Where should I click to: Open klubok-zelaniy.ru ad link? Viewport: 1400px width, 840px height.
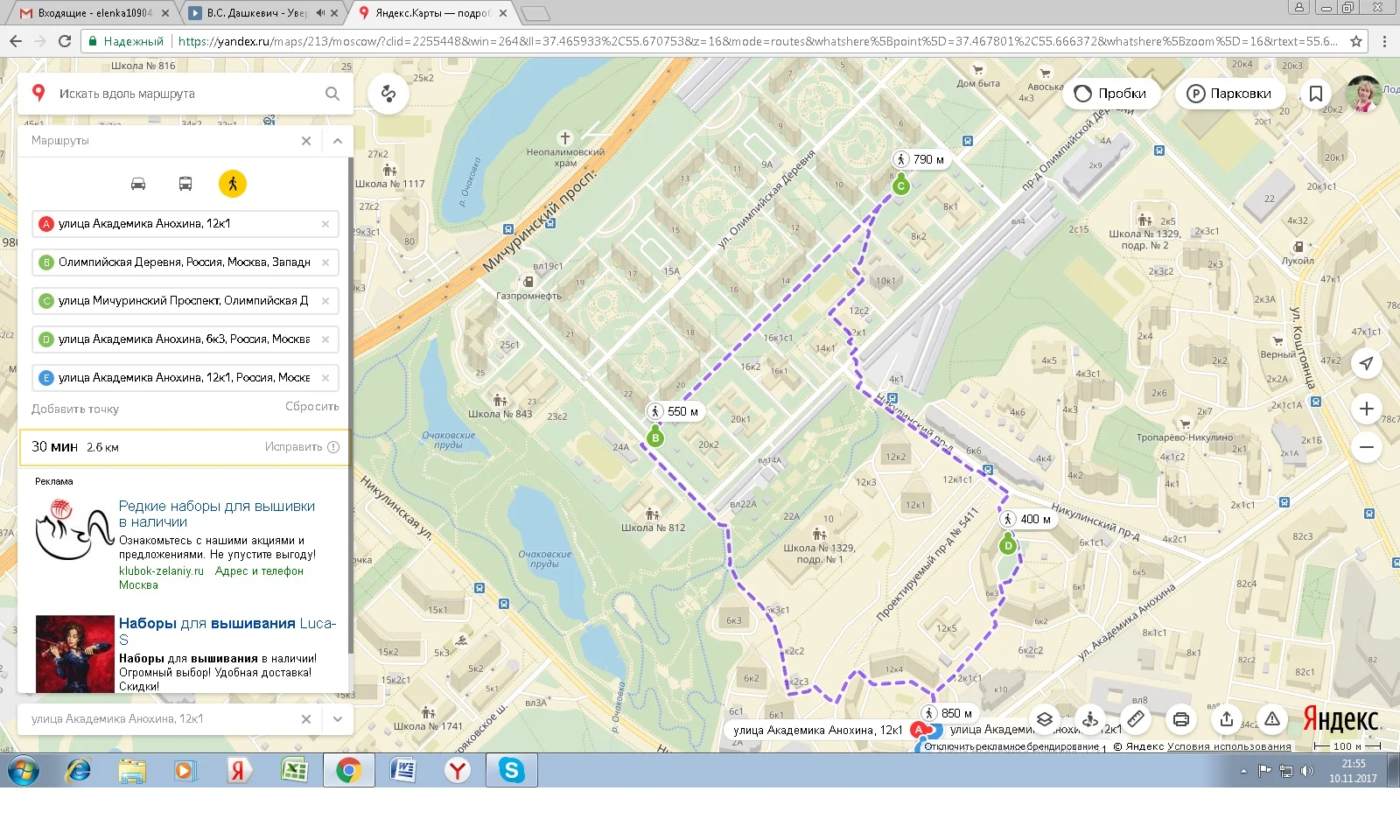(x=161, y=571)
